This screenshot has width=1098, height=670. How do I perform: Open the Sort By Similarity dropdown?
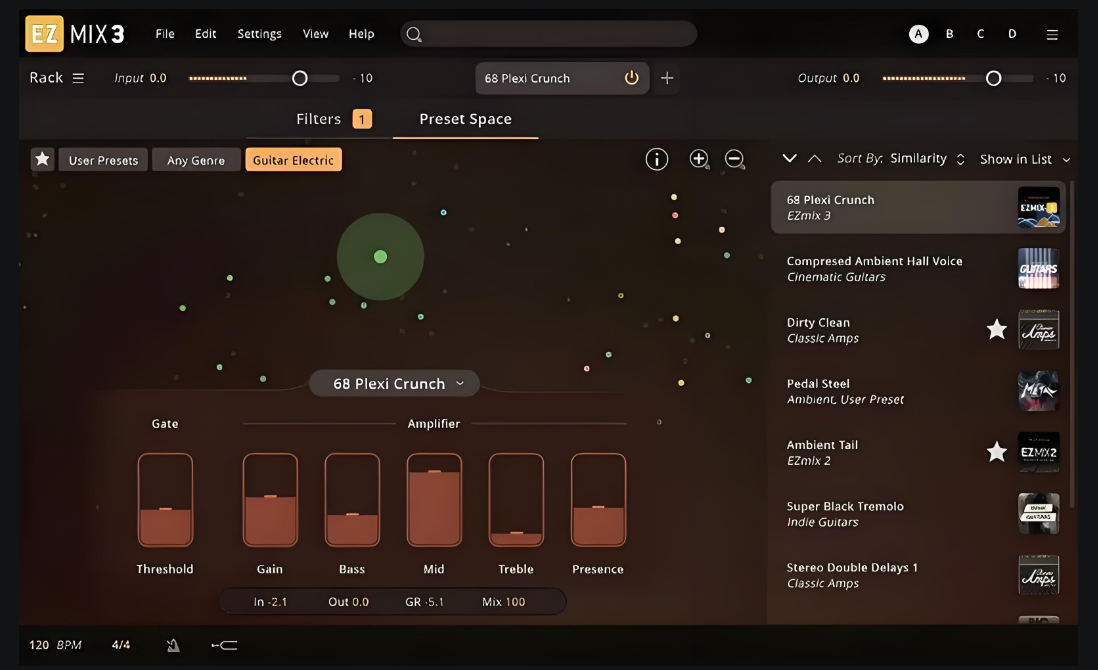pos(901,159)
